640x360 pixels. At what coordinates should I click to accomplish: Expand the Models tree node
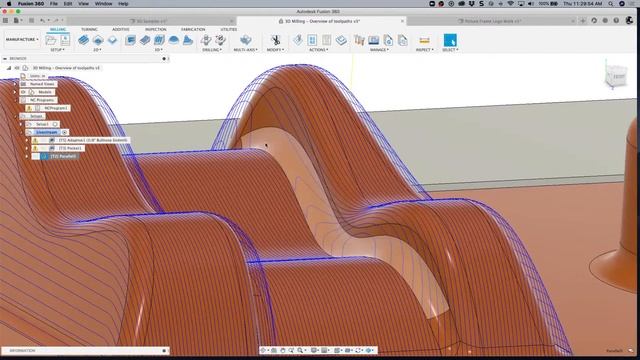pyautogui.click(x=16, y=92)
